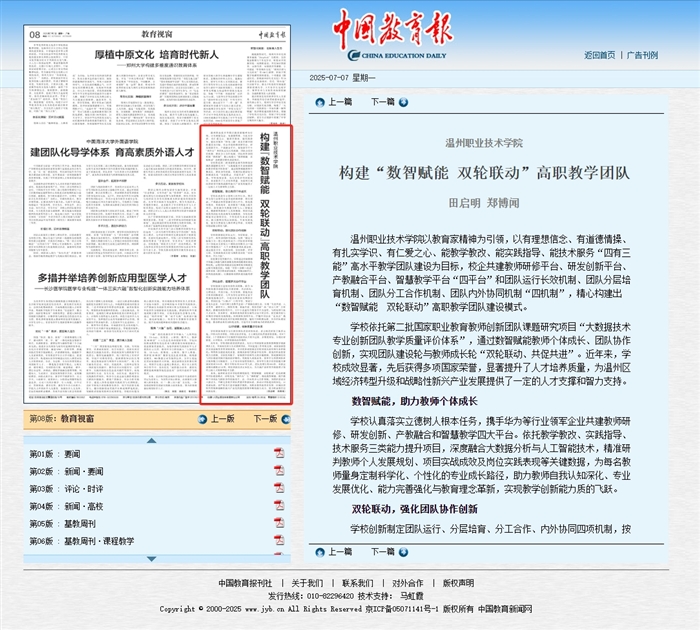Screen dimensions: 700x630
Task: Click article title 构建“数智赋能 双轮联动”高职教学团队
Action: pyautogui.click(x=484, y=173)
